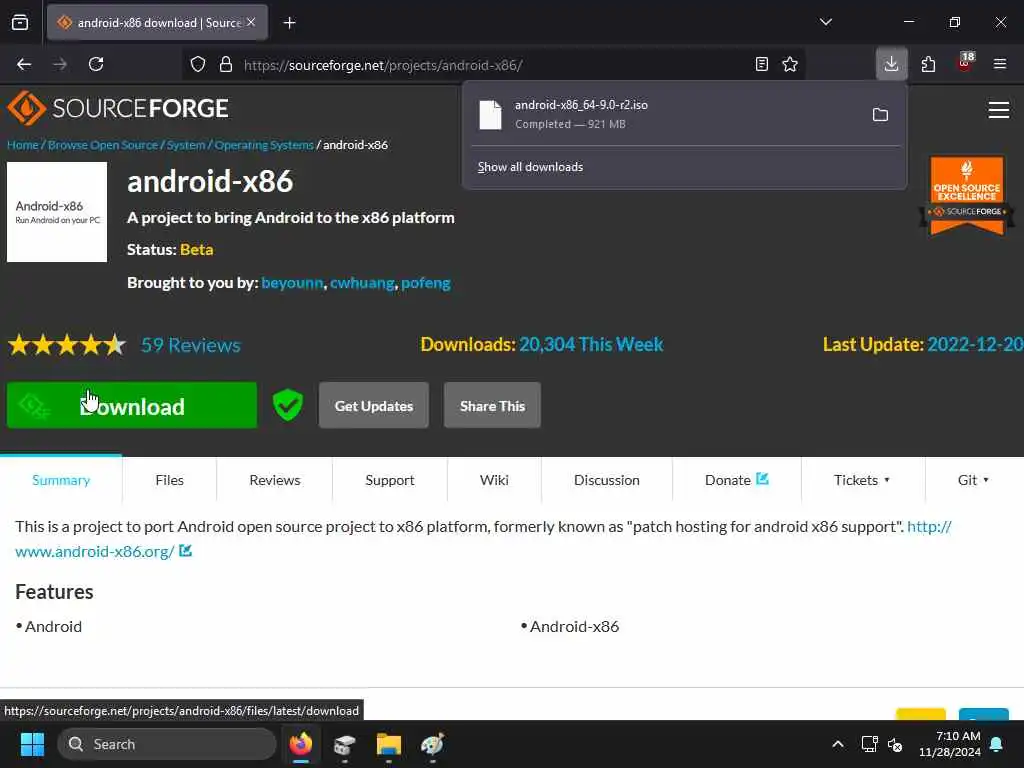Toggle the downloads panel button

pos(891,64)
